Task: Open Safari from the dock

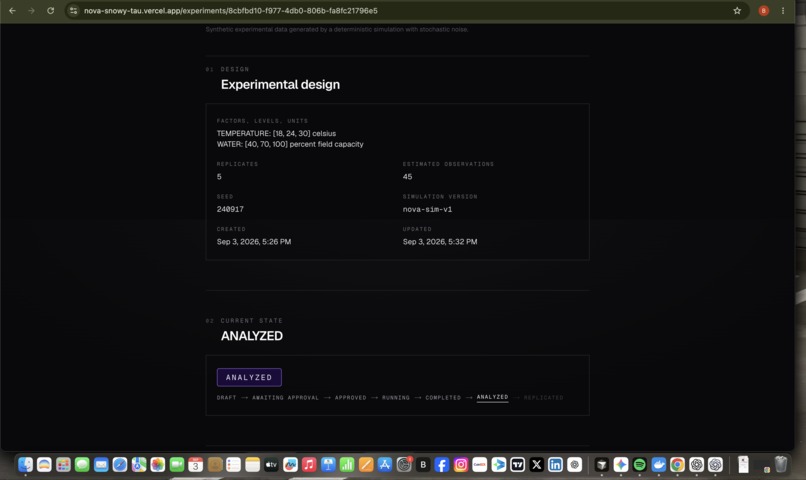Action: [x=120, y=465]
